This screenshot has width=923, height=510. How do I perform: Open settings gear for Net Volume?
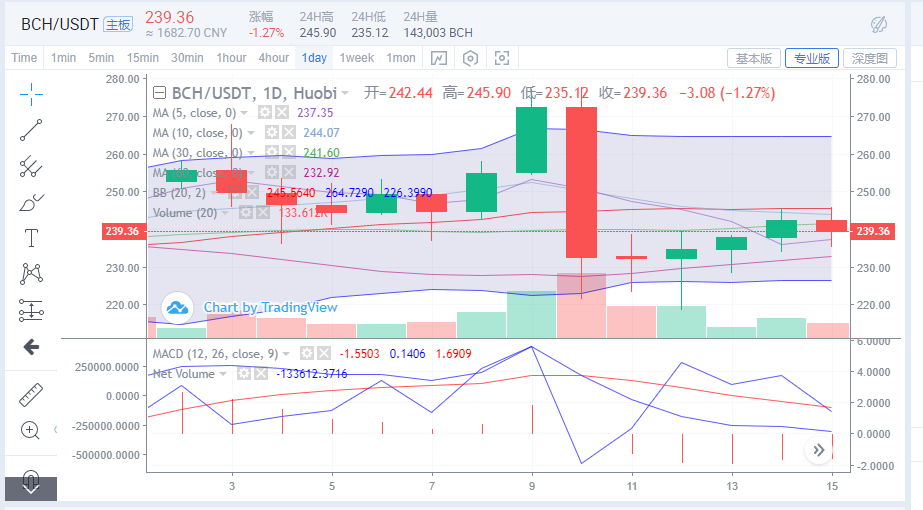pos(244,373)
